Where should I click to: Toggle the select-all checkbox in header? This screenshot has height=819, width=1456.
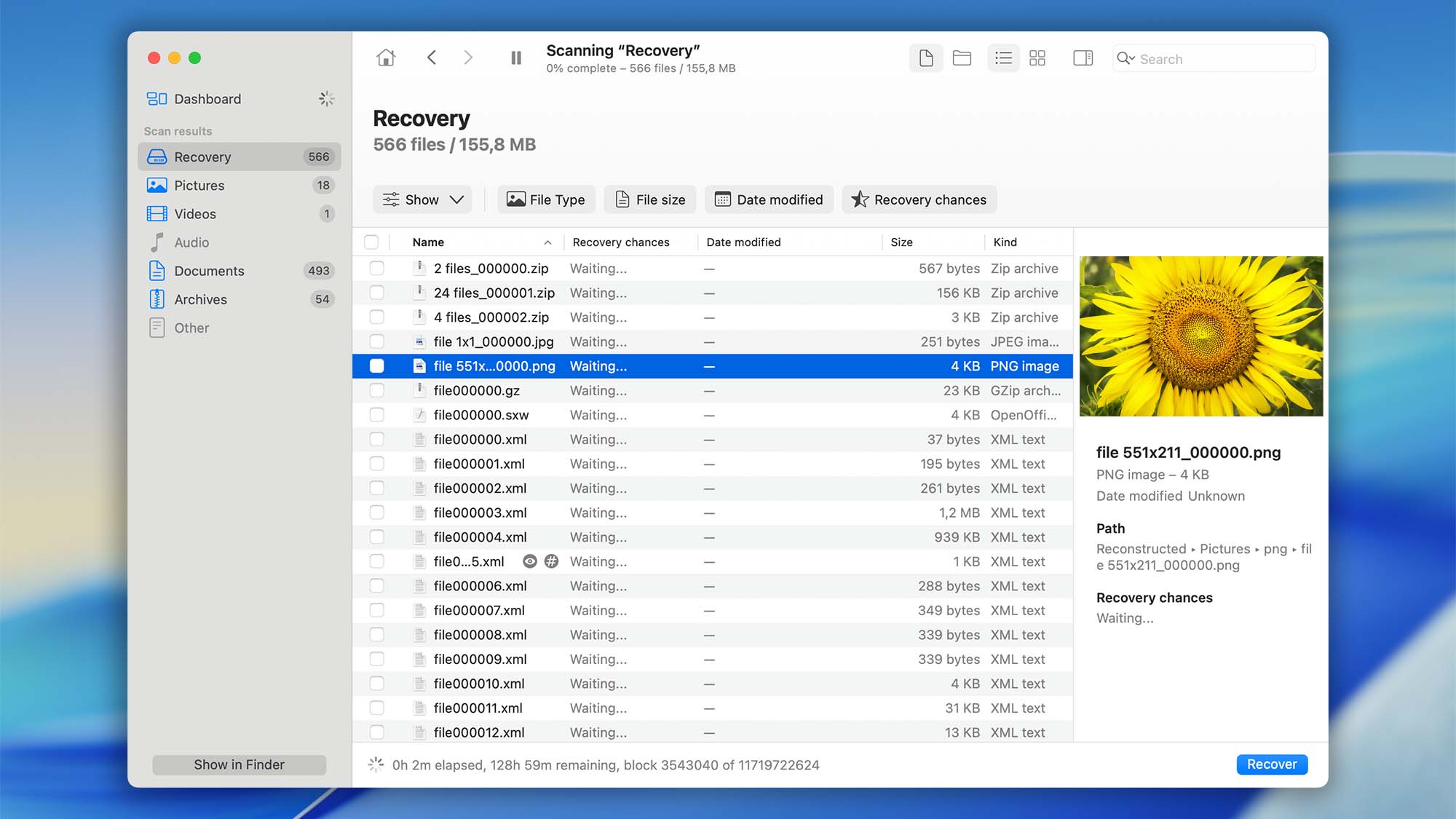[371, 242]
